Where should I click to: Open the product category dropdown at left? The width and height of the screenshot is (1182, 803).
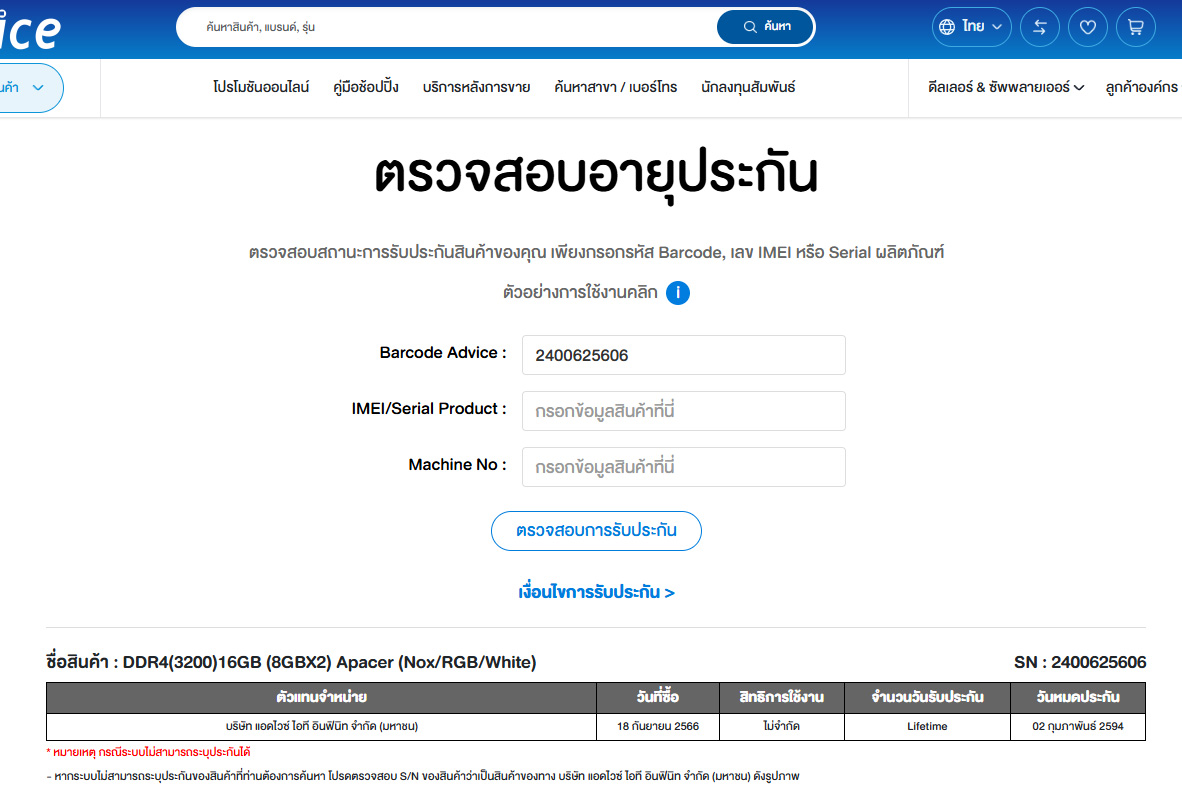point(30,88)
